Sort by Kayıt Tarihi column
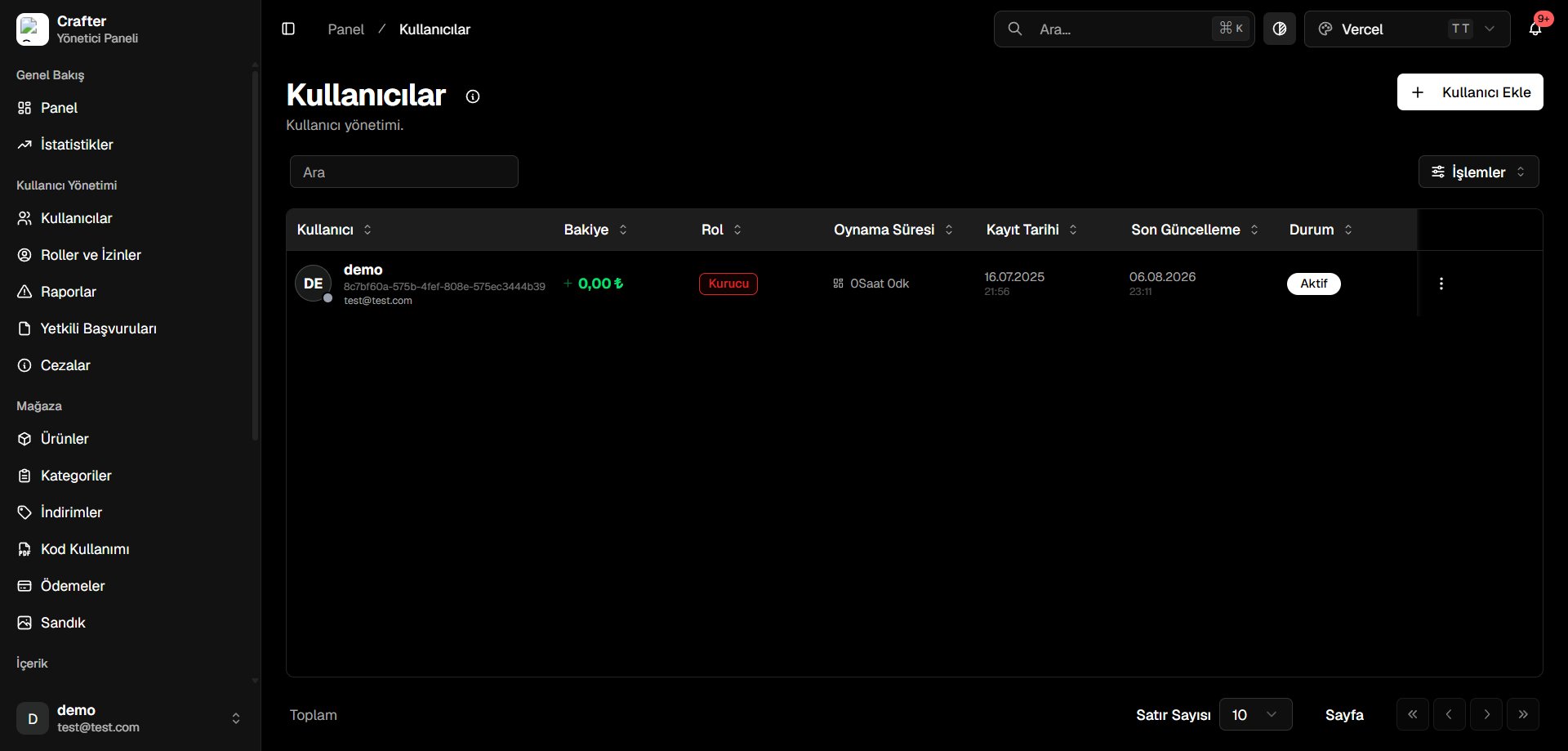The height and width of the screenshot is (751, 1568). [x=1031, y=230]
